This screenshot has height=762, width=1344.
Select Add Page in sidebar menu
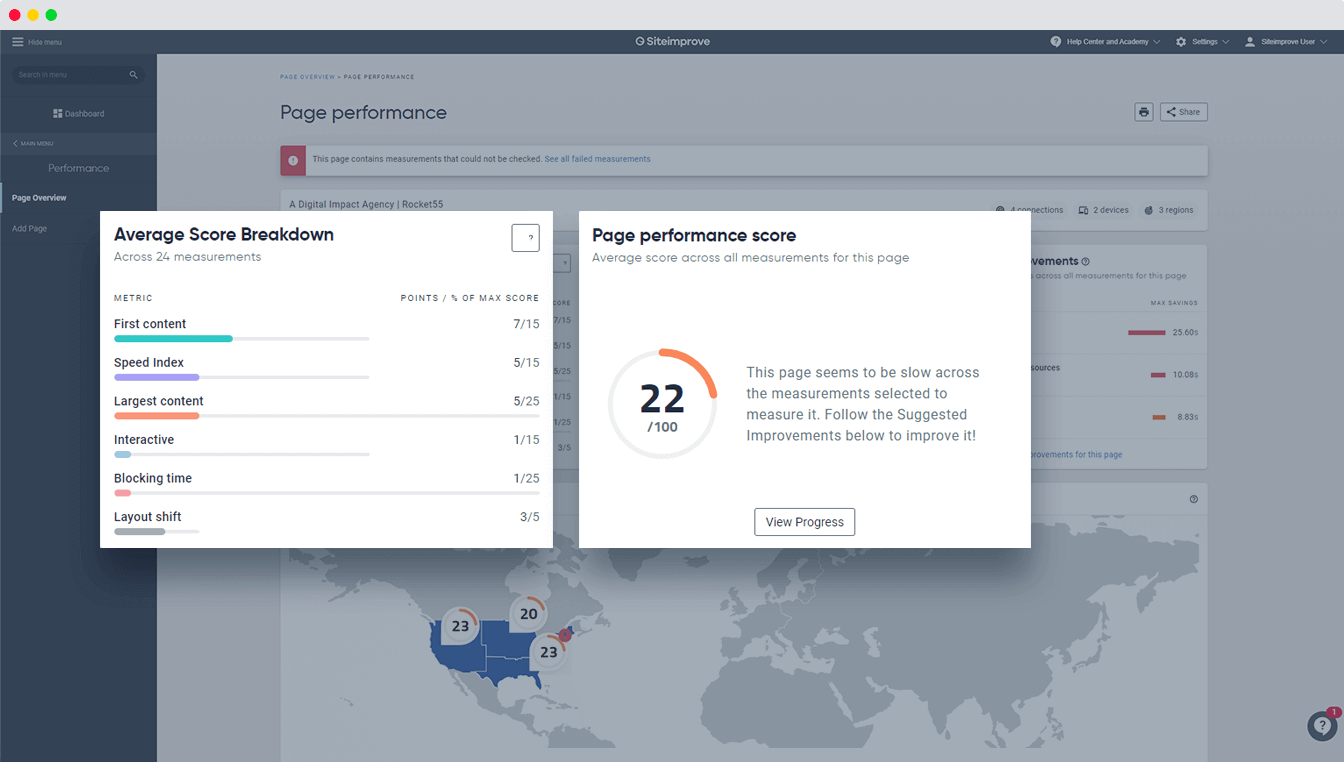[29, 229]
